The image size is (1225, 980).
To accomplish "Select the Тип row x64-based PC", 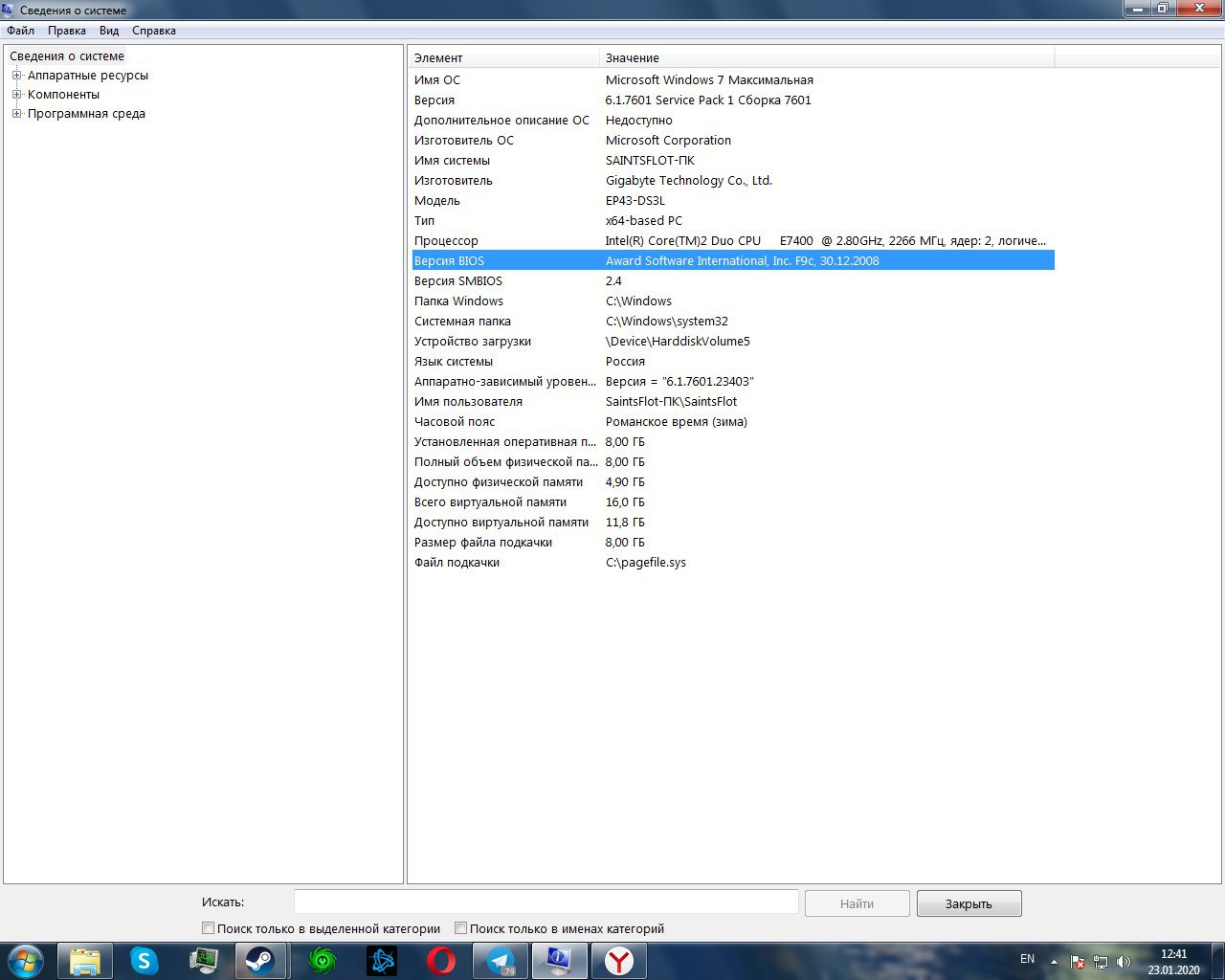I will click(x=733, y=221).
